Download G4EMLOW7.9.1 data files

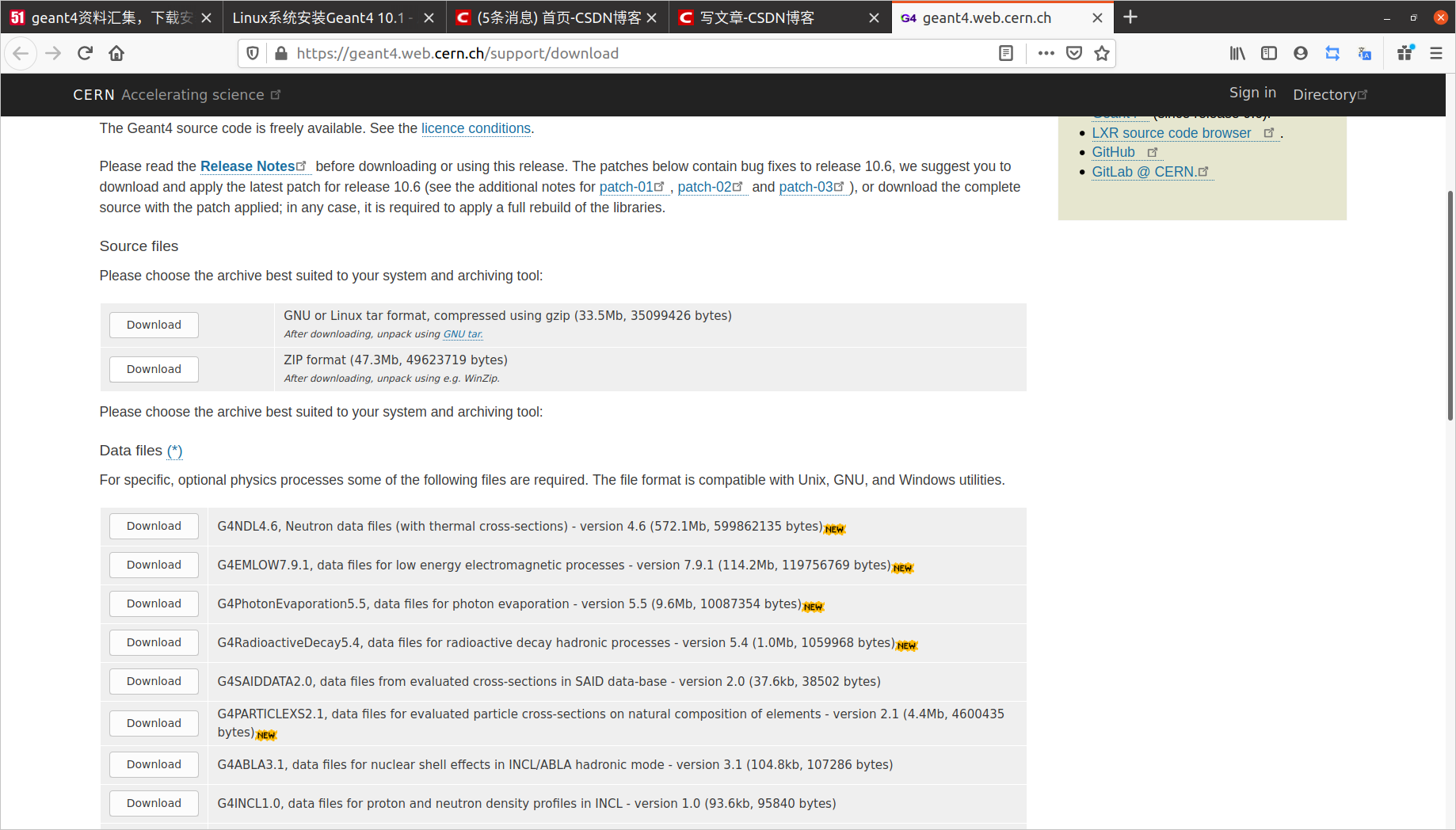click(x=154, y=565)
